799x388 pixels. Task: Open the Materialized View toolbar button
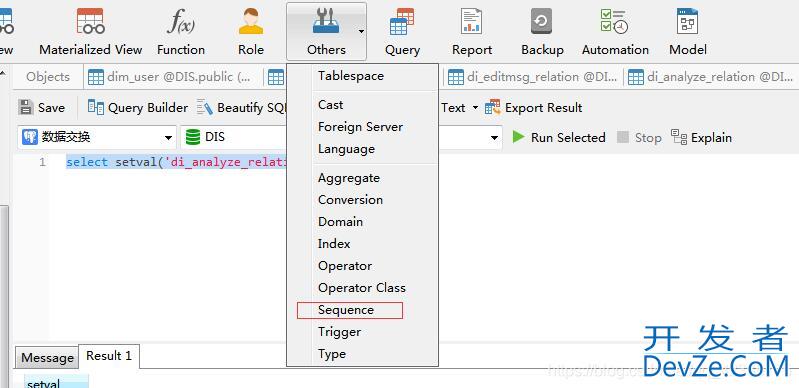coord(90,32)
